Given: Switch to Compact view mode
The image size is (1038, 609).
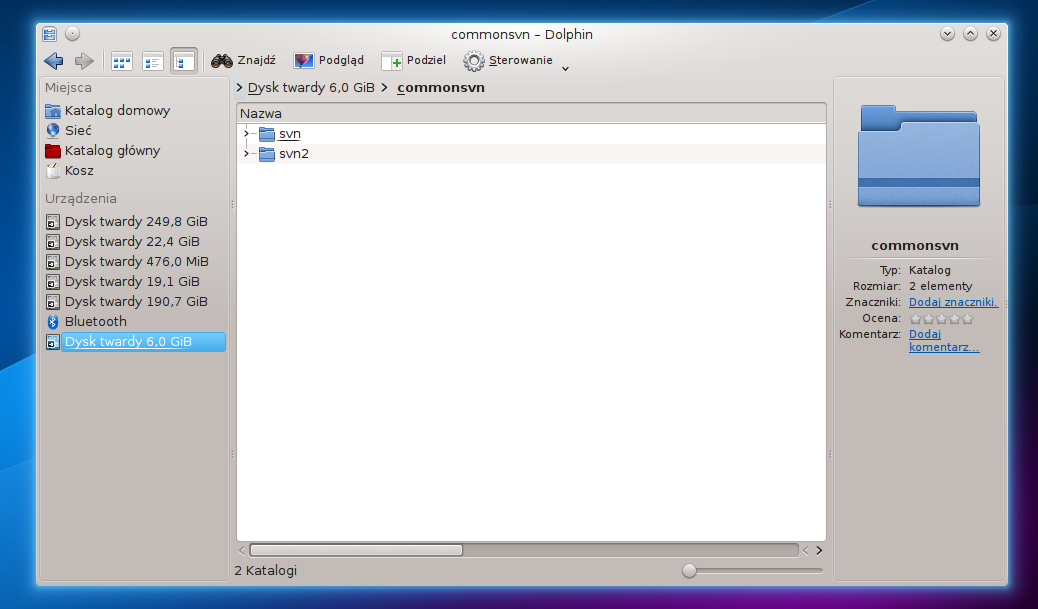Looking at the screenshot, I should 153,61.
